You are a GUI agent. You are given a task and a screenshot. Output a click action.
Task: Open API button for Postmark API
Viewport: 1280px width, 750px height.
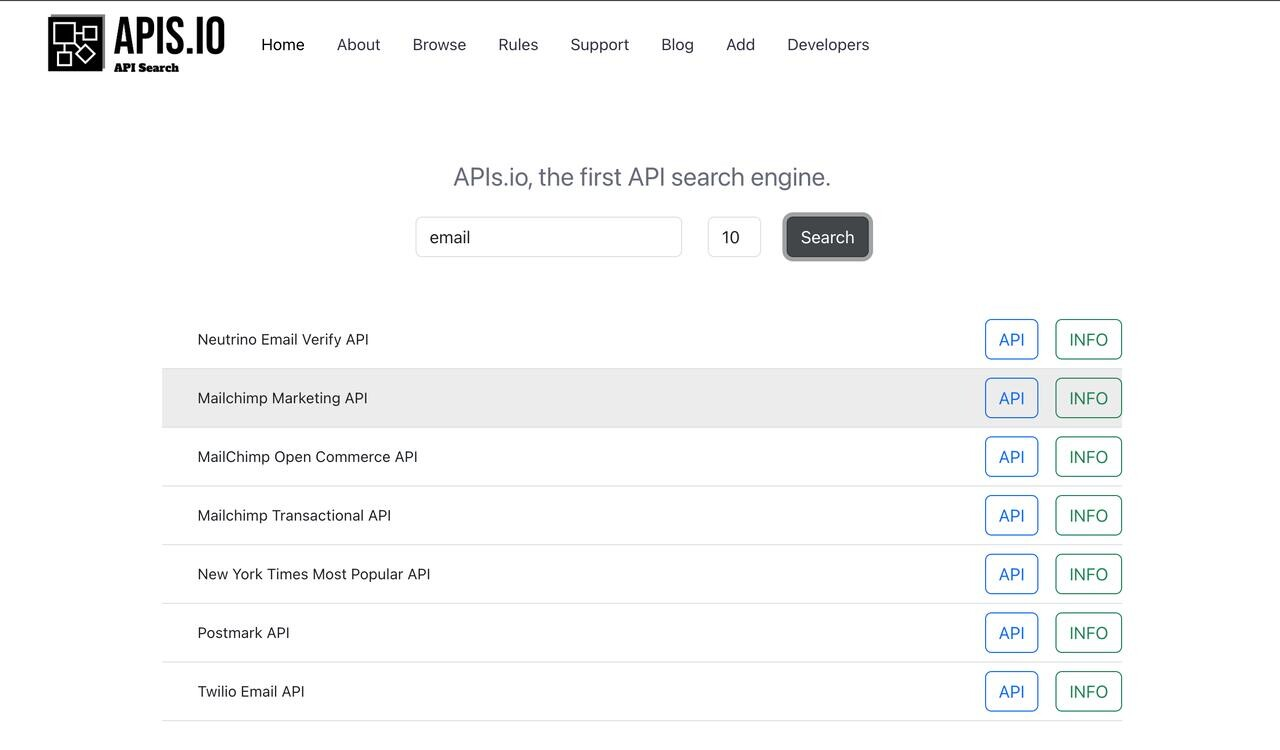1011,633
